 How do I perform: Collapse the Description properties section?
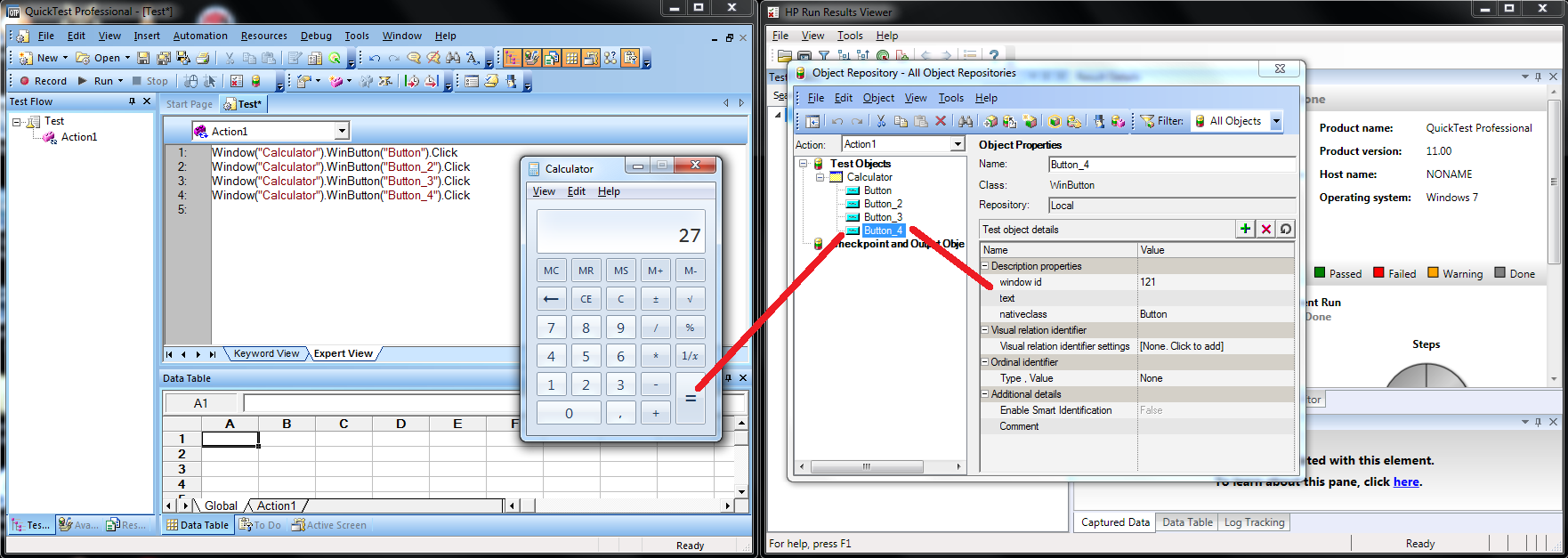tap(985, 266)
